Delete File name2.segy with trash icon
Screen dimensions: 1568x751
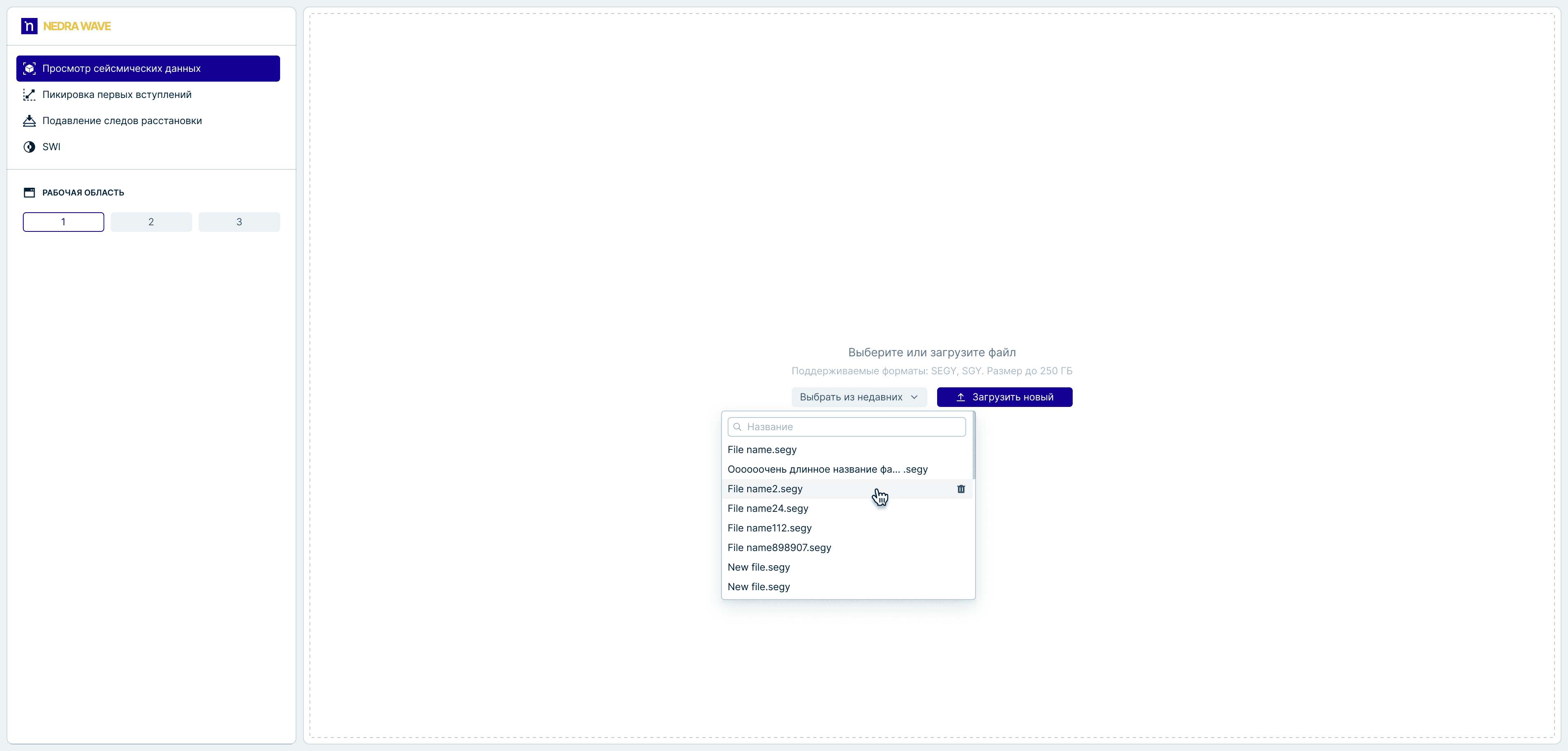click(x=960, y=489)
